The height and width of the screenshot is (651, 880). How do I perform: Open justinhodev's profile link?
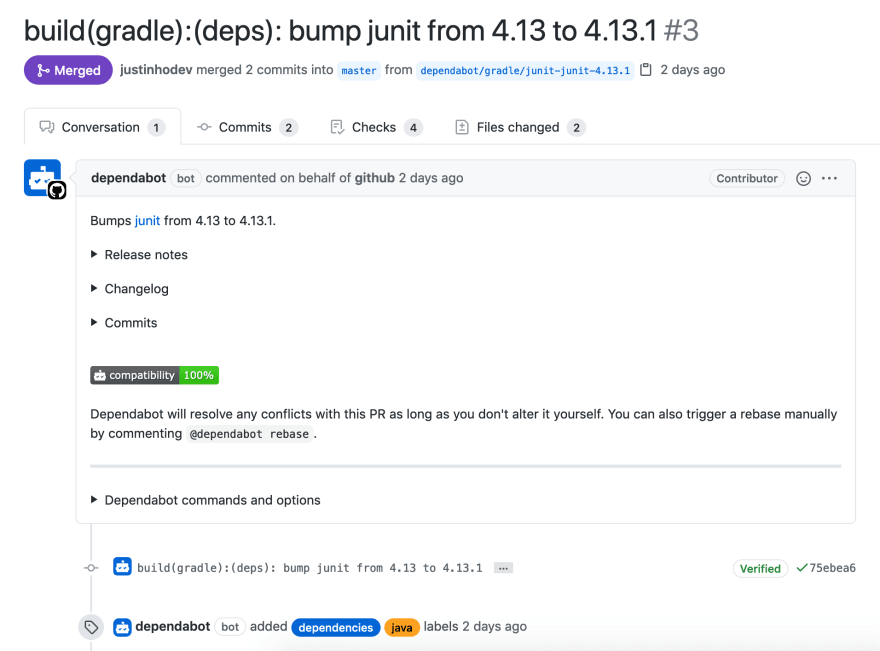(x=156, y=70)
